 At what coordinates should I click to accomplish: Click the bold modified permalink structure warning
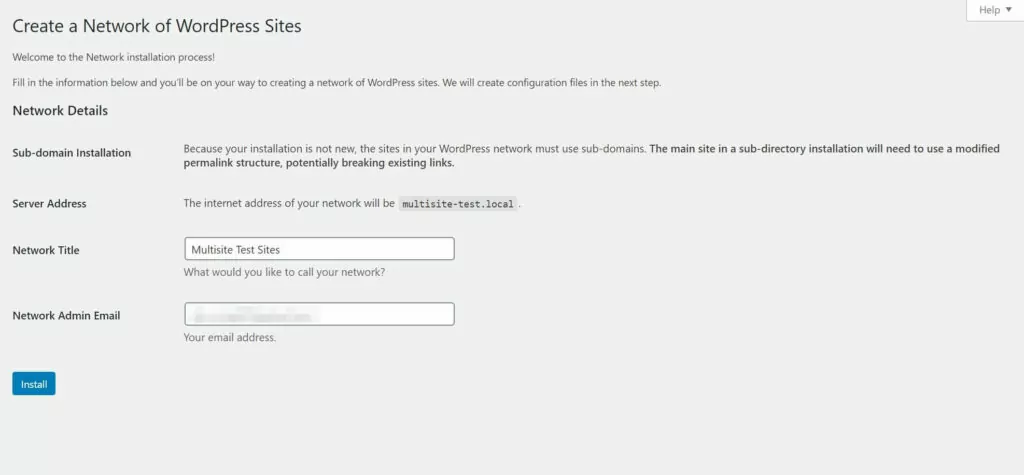(x=824, y=149)
